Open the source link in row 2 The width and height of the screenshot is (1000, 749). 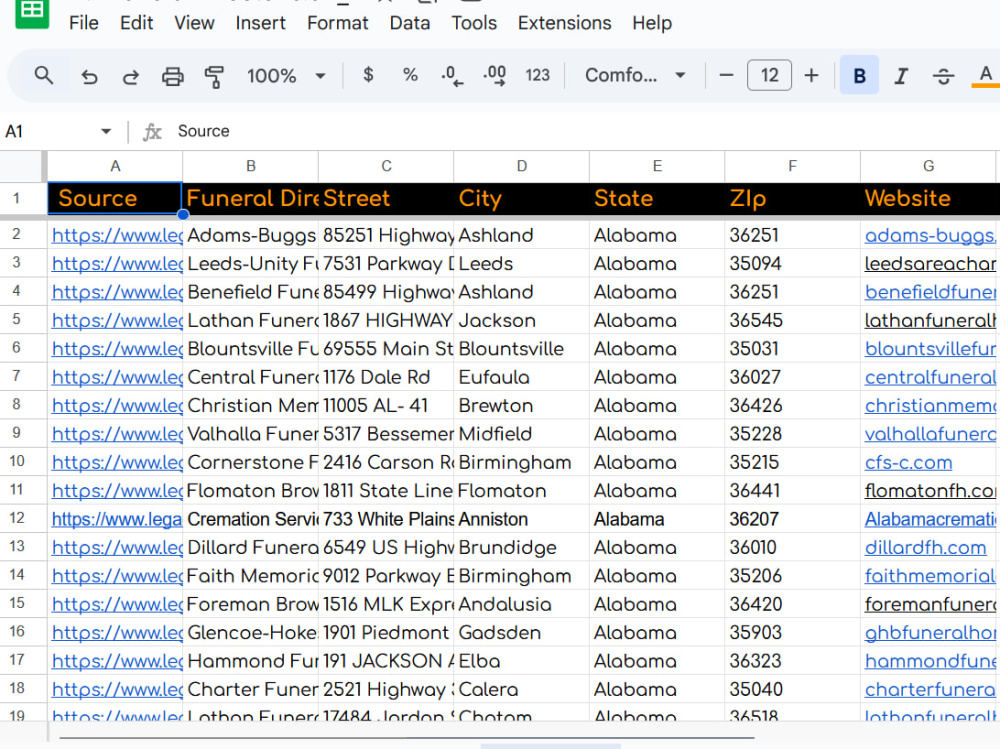pyautogui.click(x=117, y=235)
